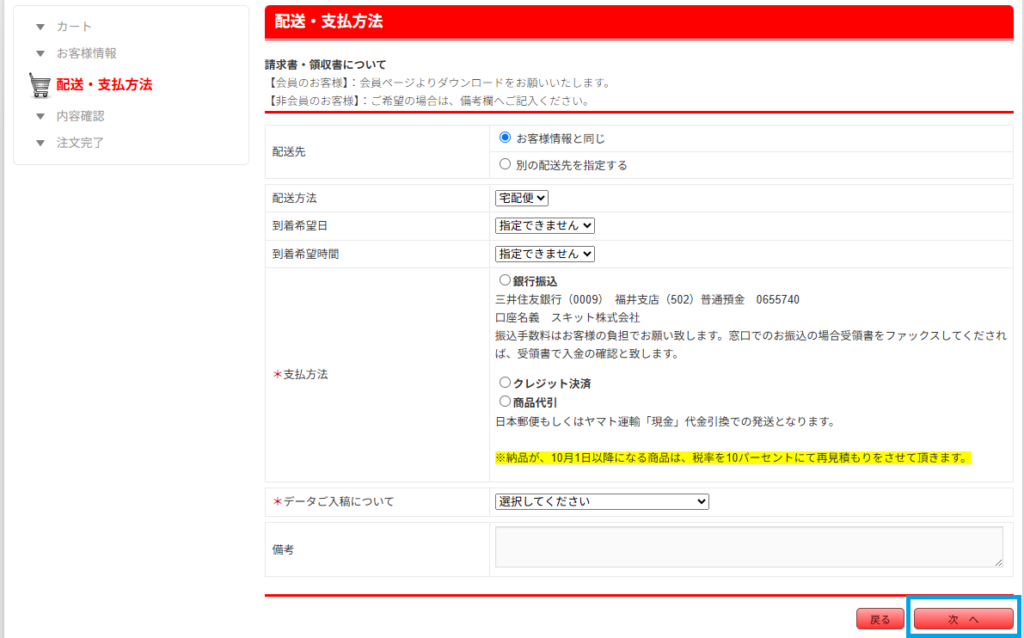
Task: Click the 戻る button
Action: point(880,619)
